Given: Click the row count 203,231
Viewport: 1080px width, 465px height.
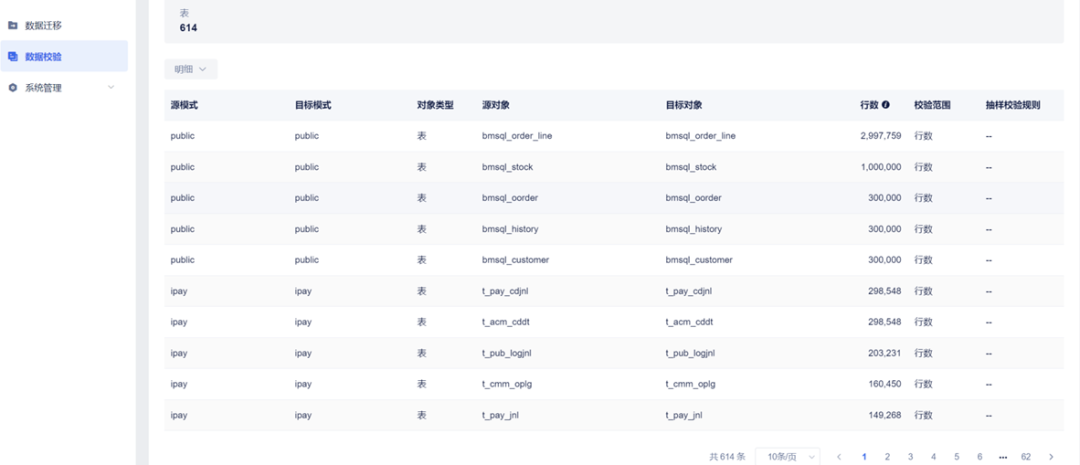Looking at the screenshot, I should [884, 353].
